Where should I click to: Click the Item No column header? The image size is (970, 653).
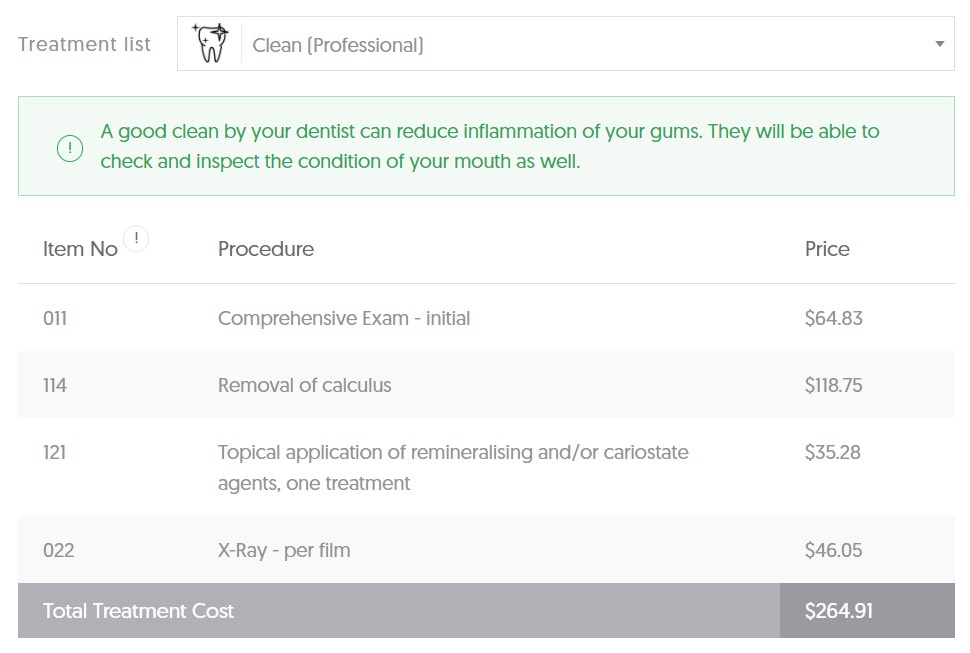click(80, 249)
